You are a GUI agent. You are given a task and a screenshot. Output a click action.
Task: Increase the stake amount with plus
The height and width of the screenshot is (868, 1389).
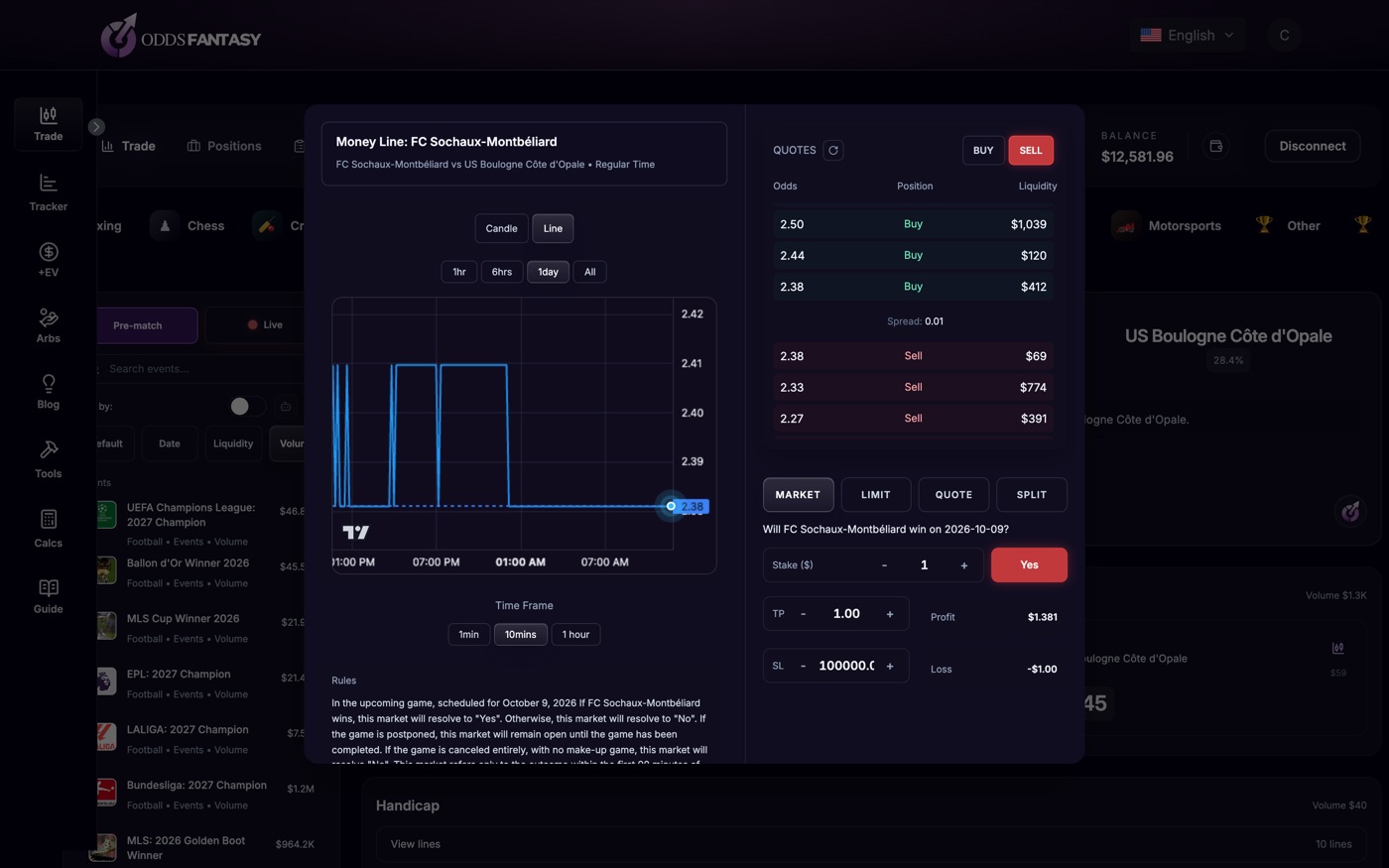point(963,565)
